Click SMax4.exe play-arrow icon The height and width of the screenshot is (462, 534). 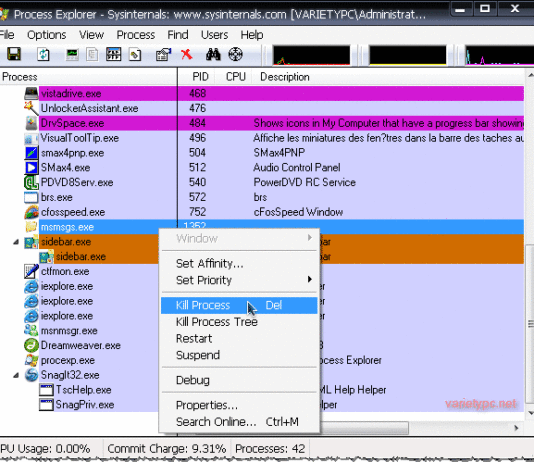31,168
